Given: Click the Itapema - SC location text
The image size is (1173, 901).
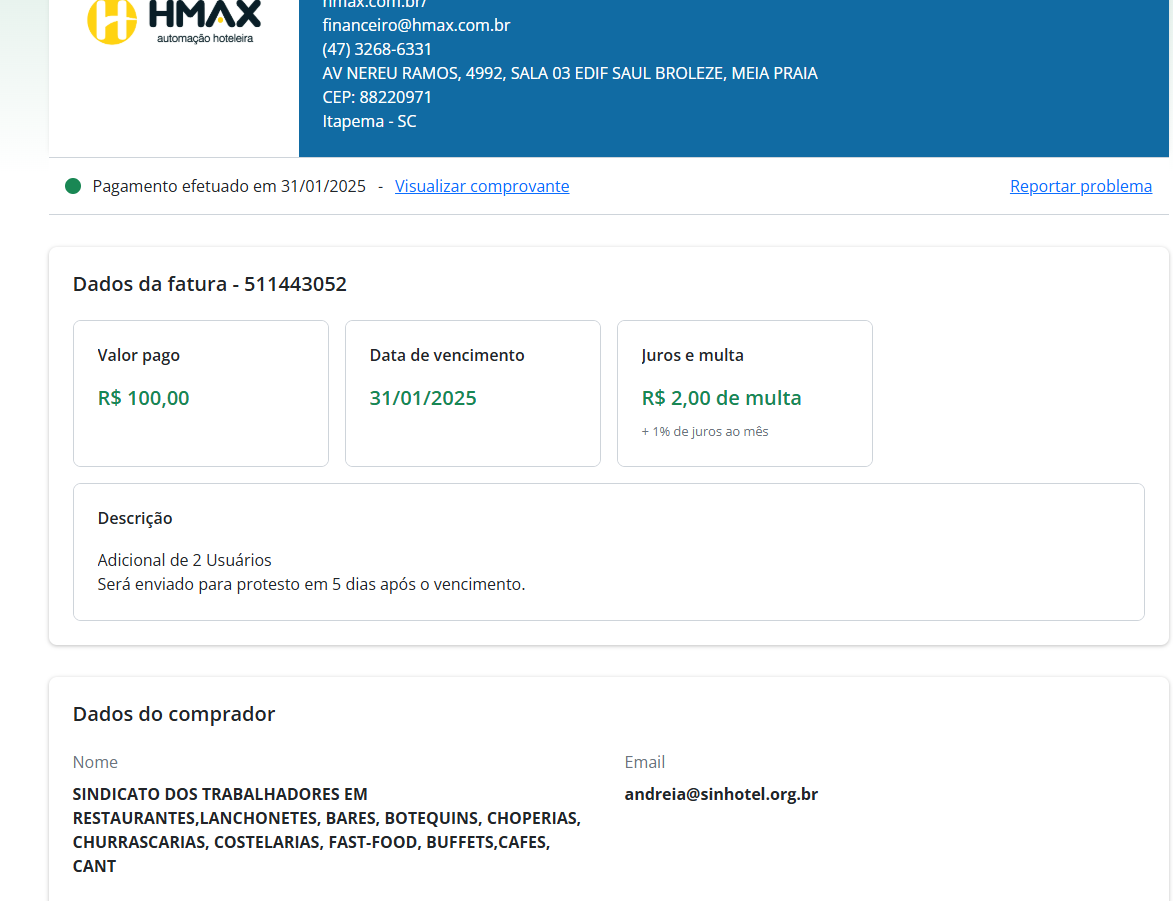Looking at the screenshot, I should 369,121.
